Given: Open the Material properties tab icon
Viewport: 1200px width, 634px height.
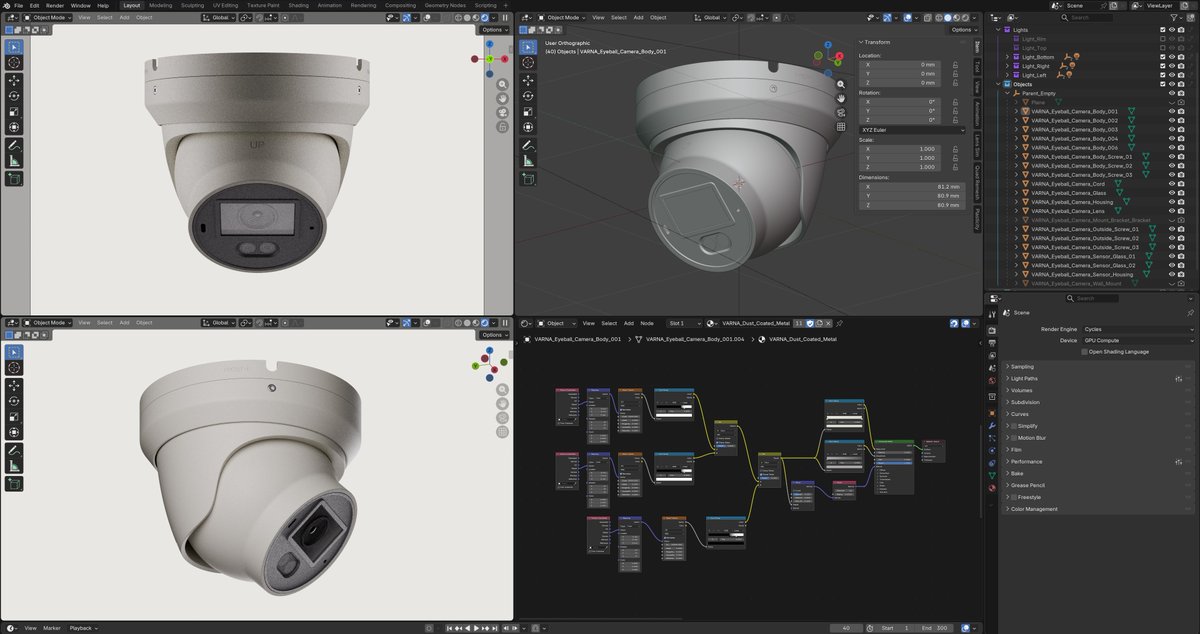Looking at the screenshot, I should pos(992,487).
